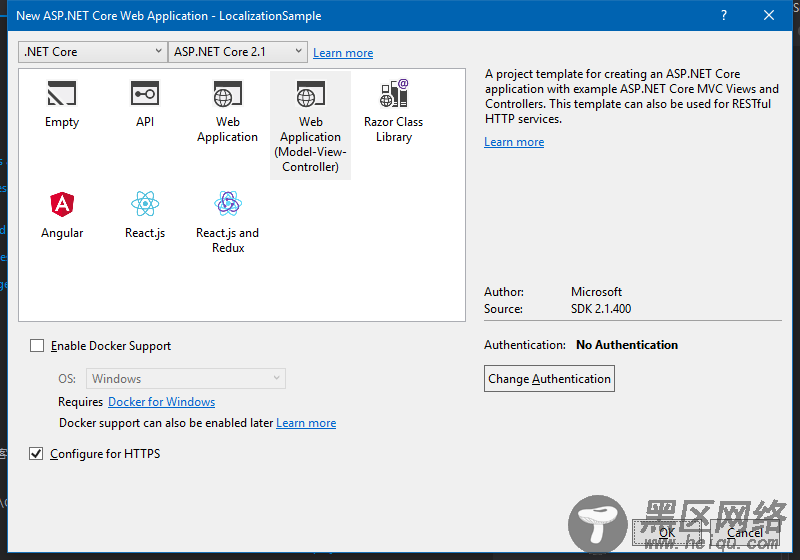
Task: Open the OS Windows dropdown
Action: [x=186, y=378]
